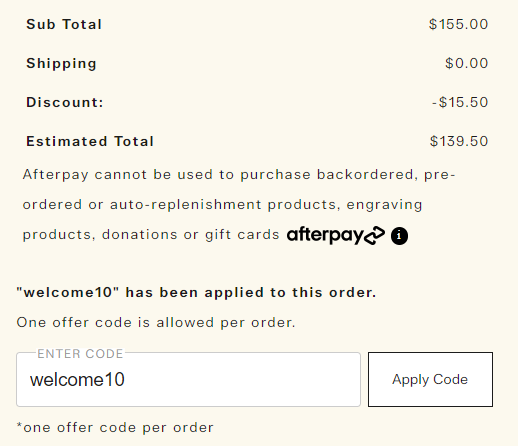518x446 pixels.
Task: Click the afterpay logo
Action: (x=336, y=235)
